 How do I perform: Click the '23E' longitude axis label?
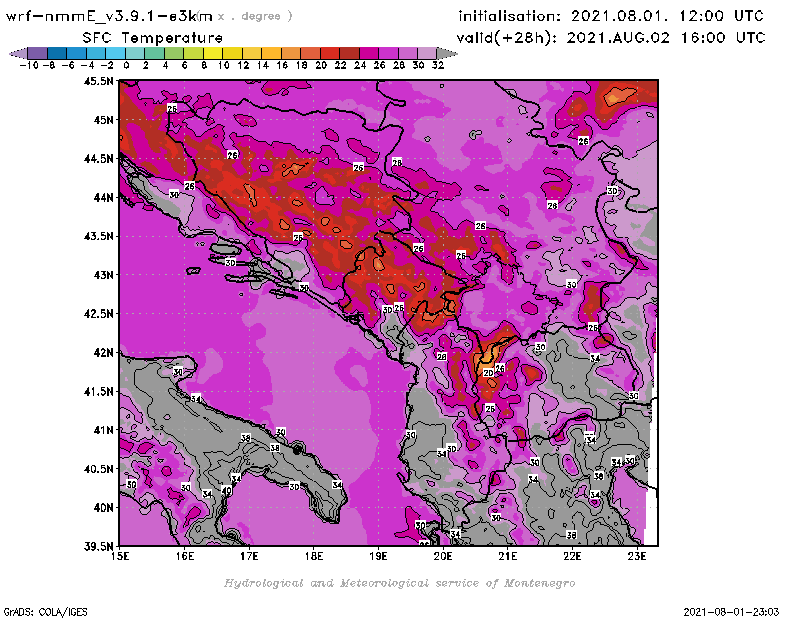pyautogui.click(x=637, y=556)
